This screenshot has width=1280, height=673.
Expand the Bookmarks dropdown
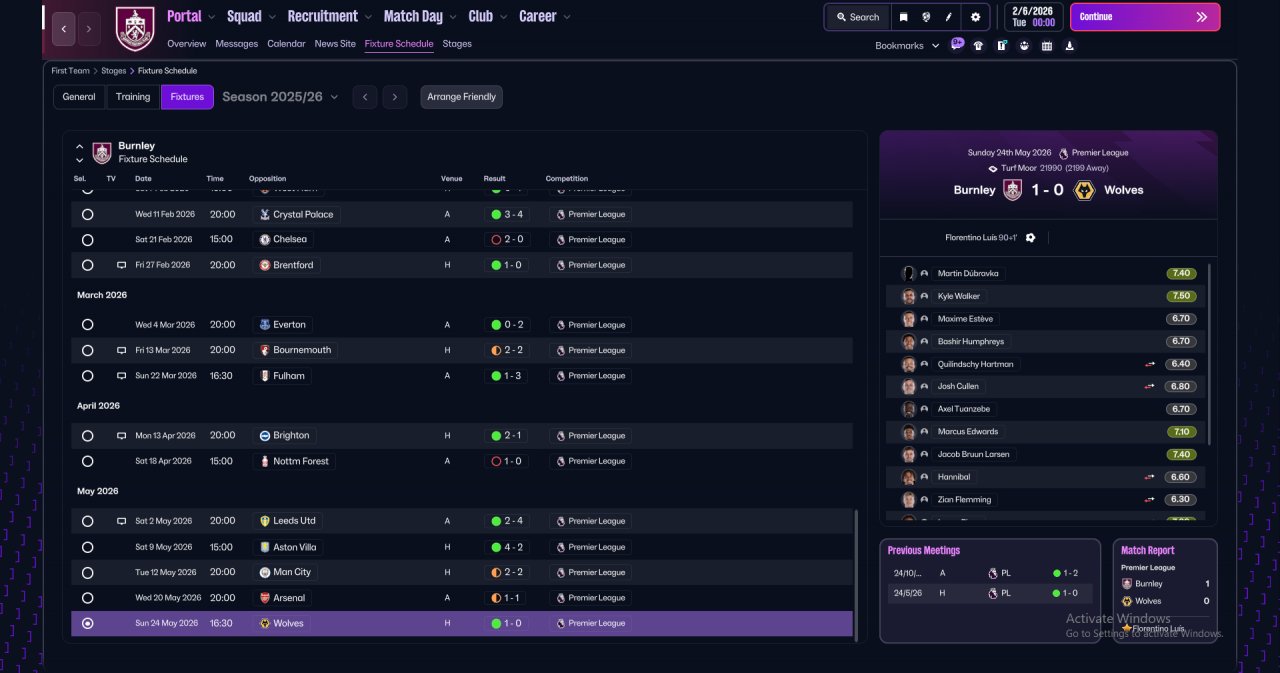click(907, 46)
